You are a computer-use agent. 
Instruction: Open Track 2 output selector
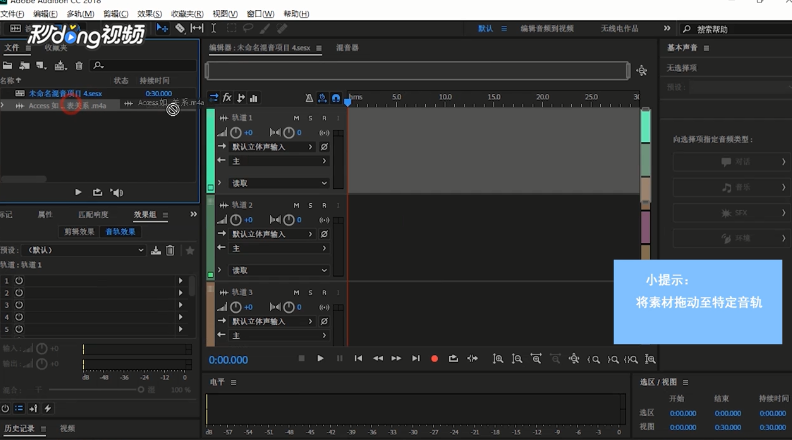point(279,248)
